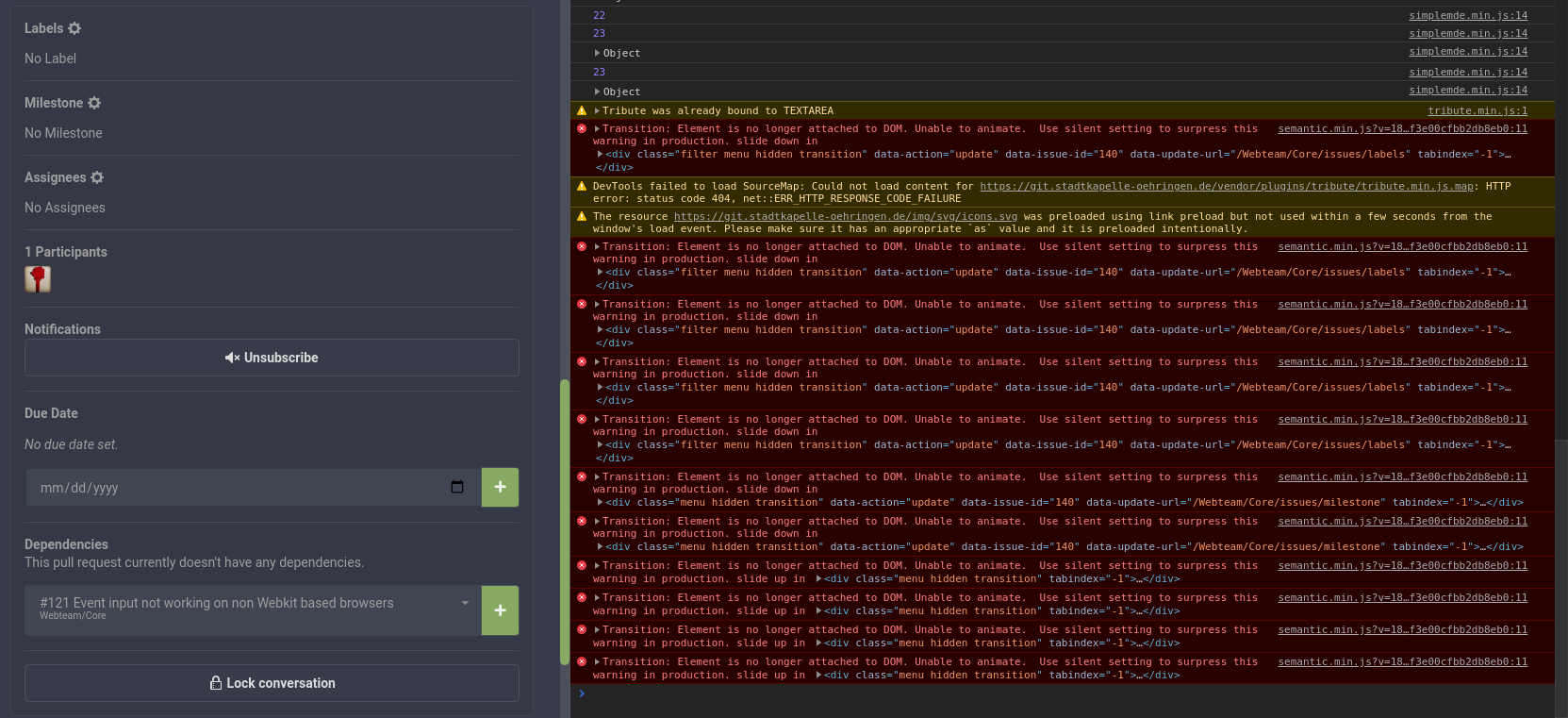The image size is (1568, 718).
Task: Click the '1 Participants' heading
Action: pyautogui.click(x=66, y=252)
